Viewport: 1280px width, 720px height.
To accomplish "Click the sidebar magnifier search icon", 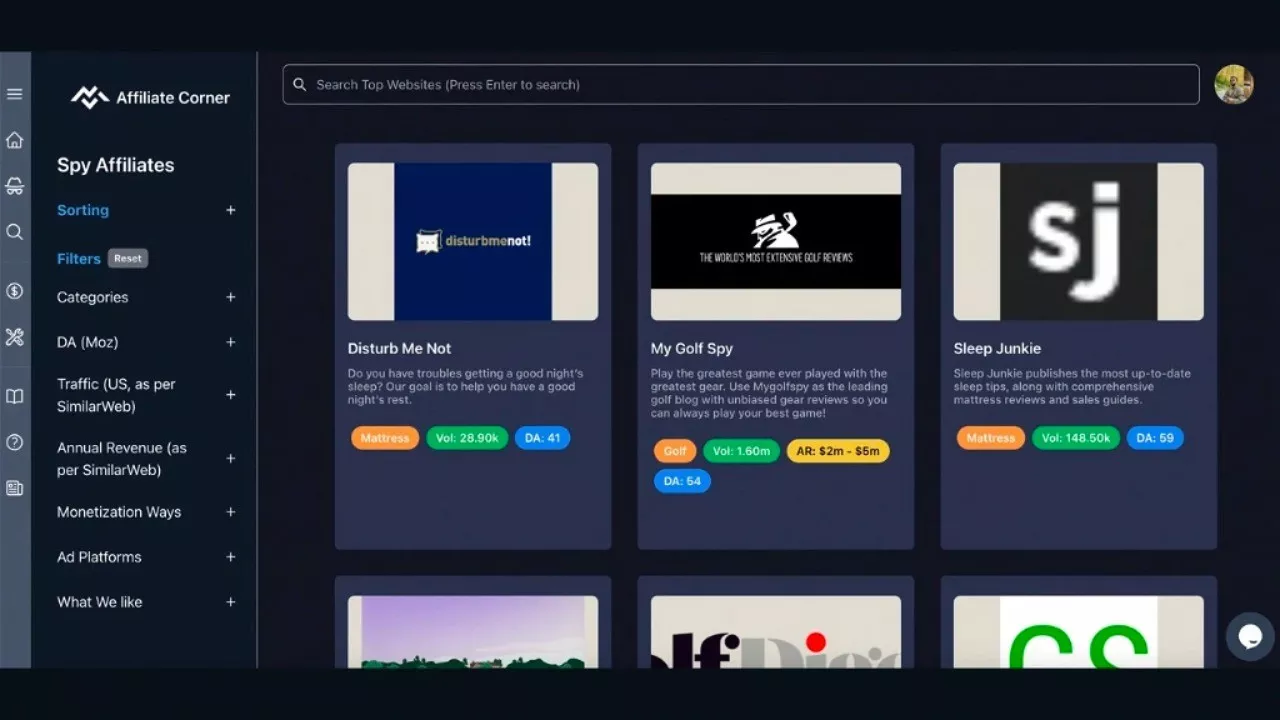I will tap(15, 232).
